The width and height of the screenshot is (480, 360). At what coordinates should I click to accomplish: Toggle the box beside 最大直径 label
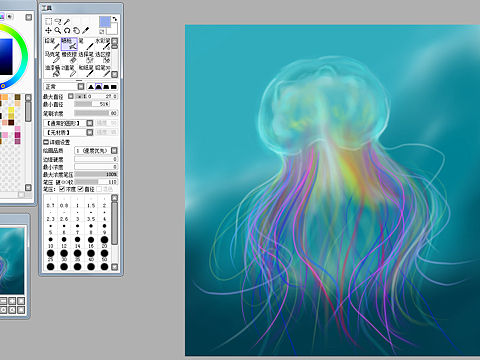coord(71,96)
